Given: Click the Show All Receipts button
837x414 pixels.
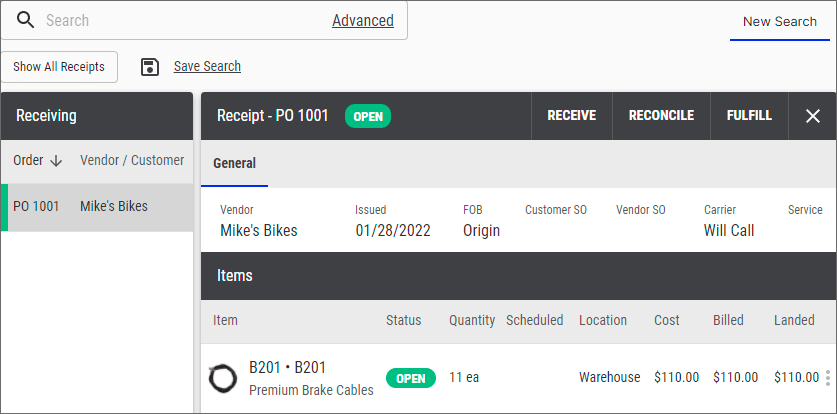Looking at the screenshot, I should tap(59, 67).
